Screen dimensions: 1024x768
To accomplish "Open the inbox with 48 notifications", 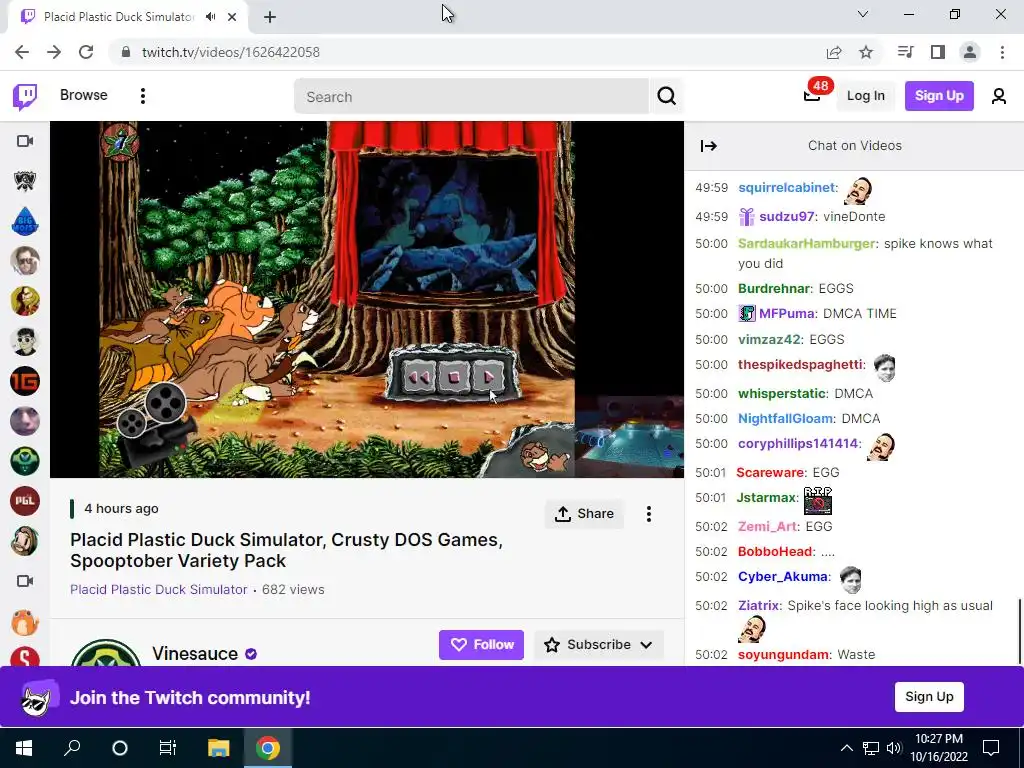I will [812, 95].
